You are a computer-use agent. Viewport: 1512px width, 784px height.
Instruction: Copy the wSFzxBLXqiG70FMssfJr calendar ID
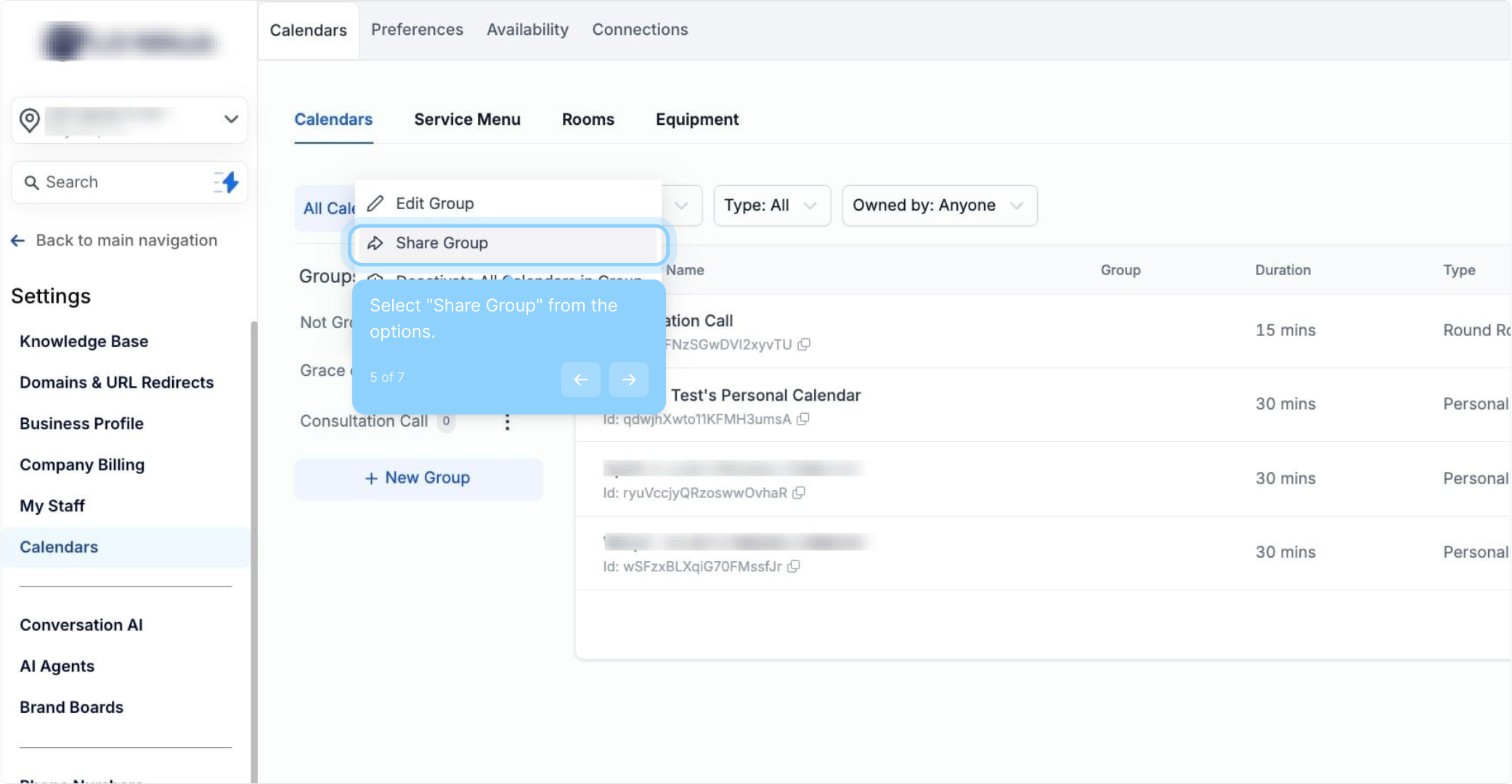(794, 566)
